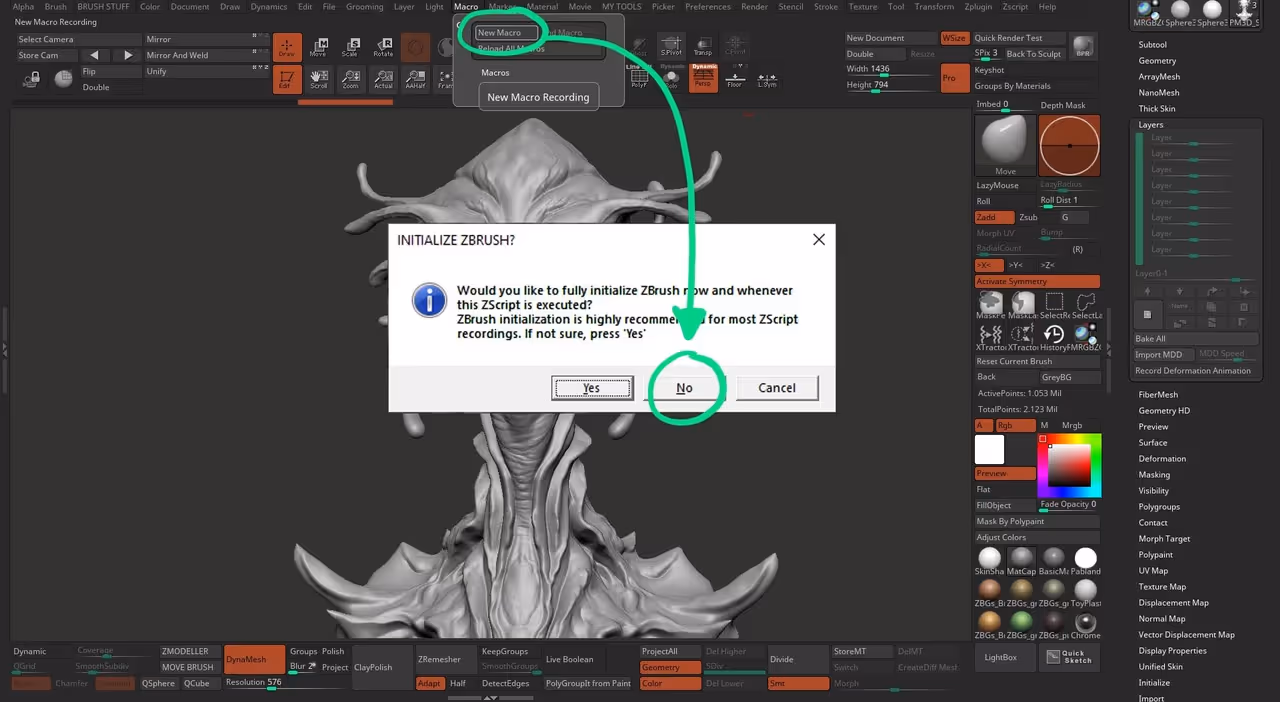This screenshot has height=702, width=1280.
Task: Click the Scroll canvas icon
Action: click(x=318, y=79)
